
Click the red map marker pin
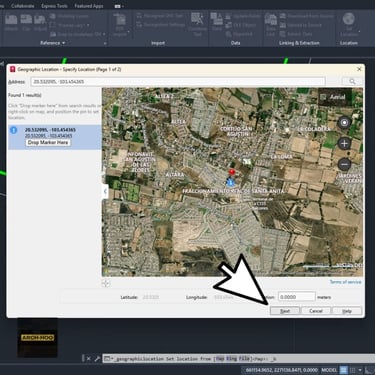[x=232, y=172]
